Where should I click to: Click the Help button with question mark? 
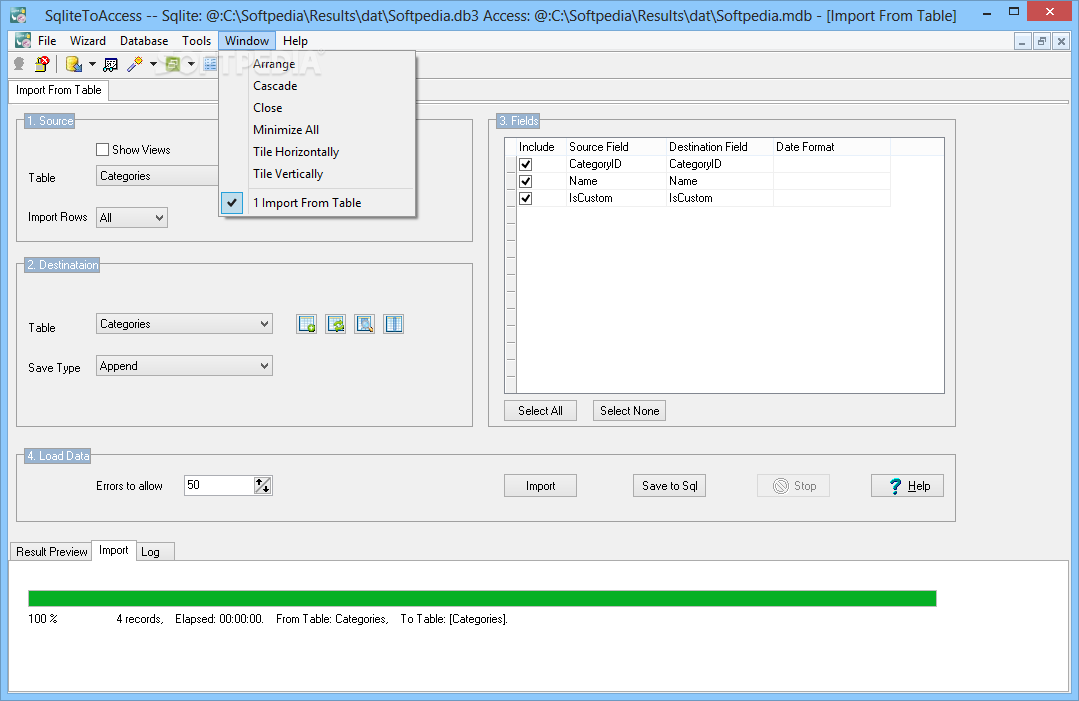[x=907, y=486]
